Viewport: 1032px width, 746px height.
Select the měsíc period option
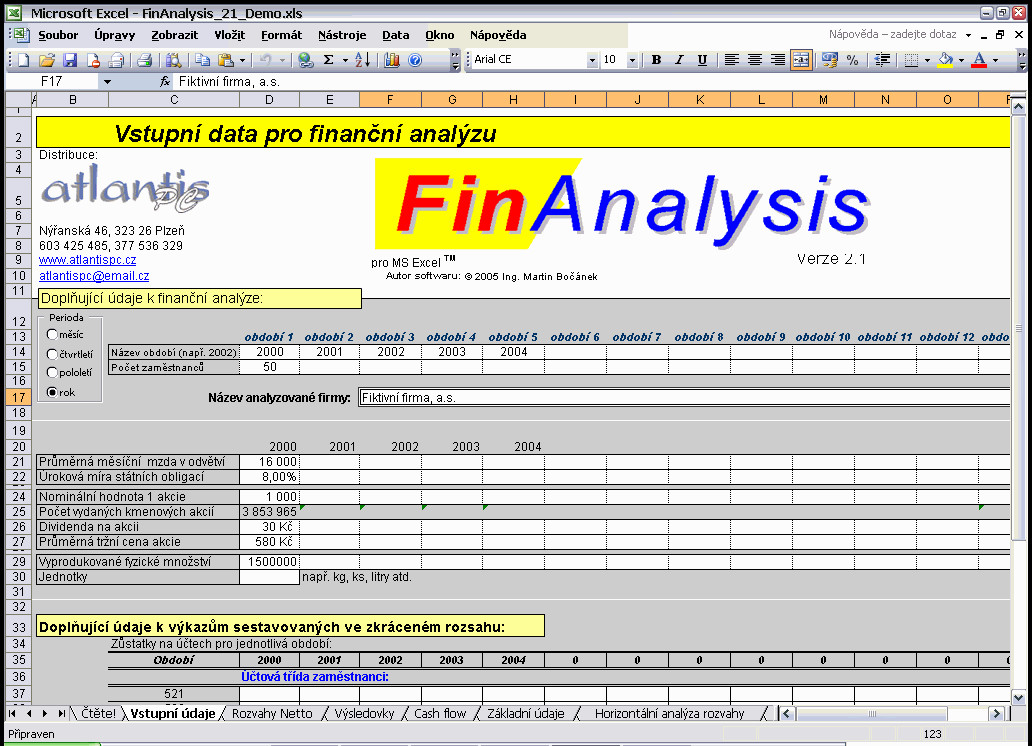click(52, 334)
